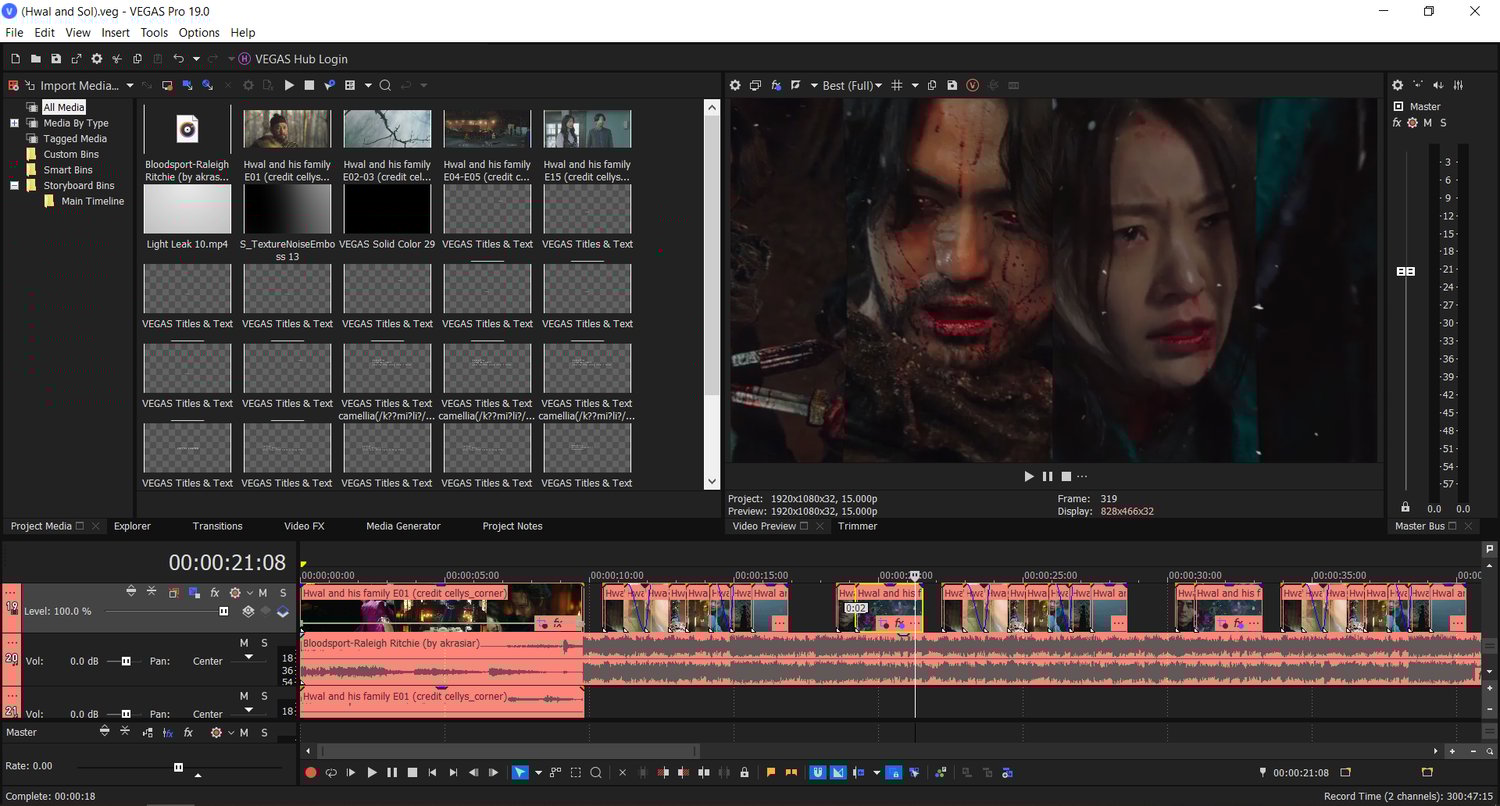1500x806 pixels.
Task: Expand the Media By Type tree node
Action: [15, 123]
